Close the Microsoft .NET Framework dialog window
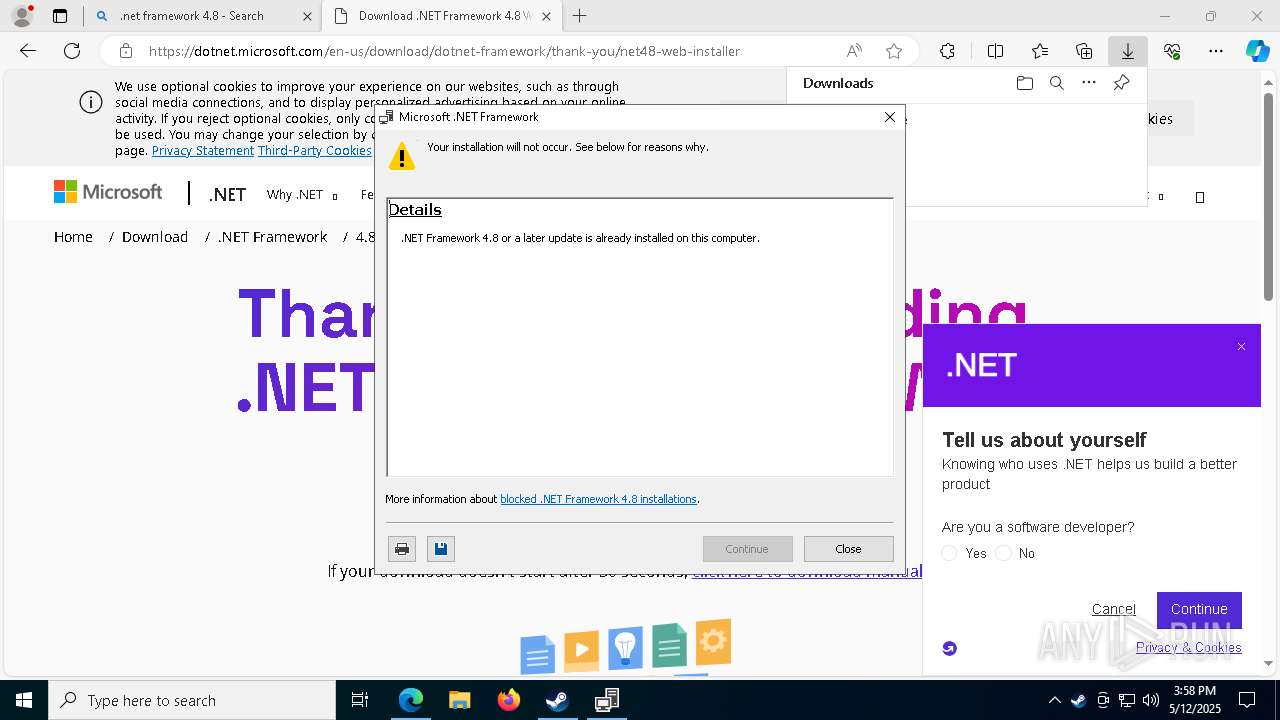Screen dimensions: 1280x720 click(890, 117)
